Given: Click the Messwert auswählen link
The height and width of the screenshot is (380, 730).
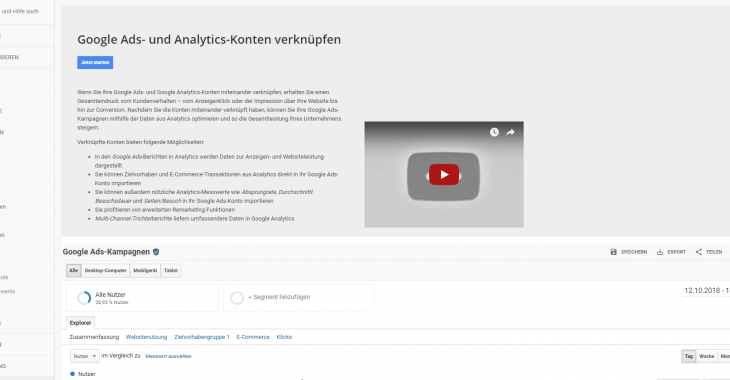Looking at the screenshot, I should (169, 356).
